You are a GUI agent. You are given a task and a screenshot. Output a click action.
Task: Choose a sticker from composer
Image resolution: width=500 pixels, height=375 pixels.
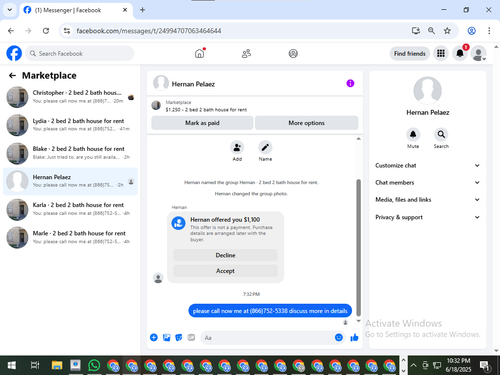(179, 337)
